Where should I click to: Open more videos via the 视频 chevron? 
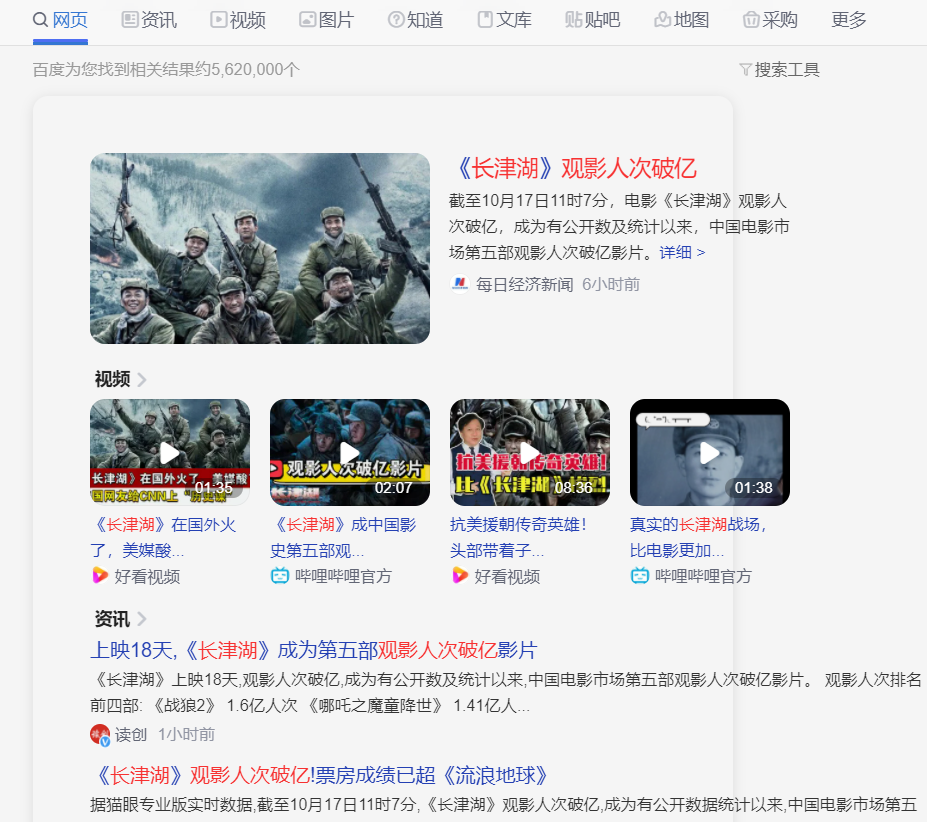143,379
